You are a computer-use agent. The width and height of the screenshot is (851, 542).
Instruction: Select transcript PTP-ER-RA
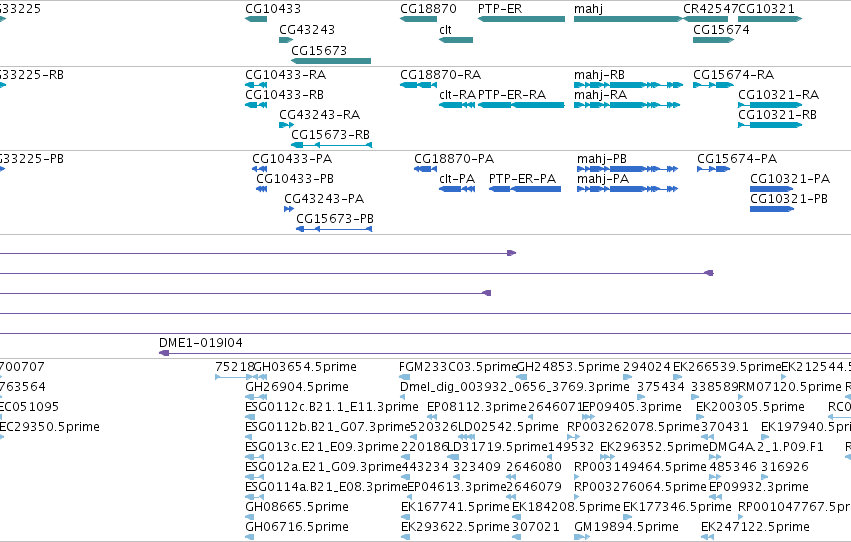522,105
